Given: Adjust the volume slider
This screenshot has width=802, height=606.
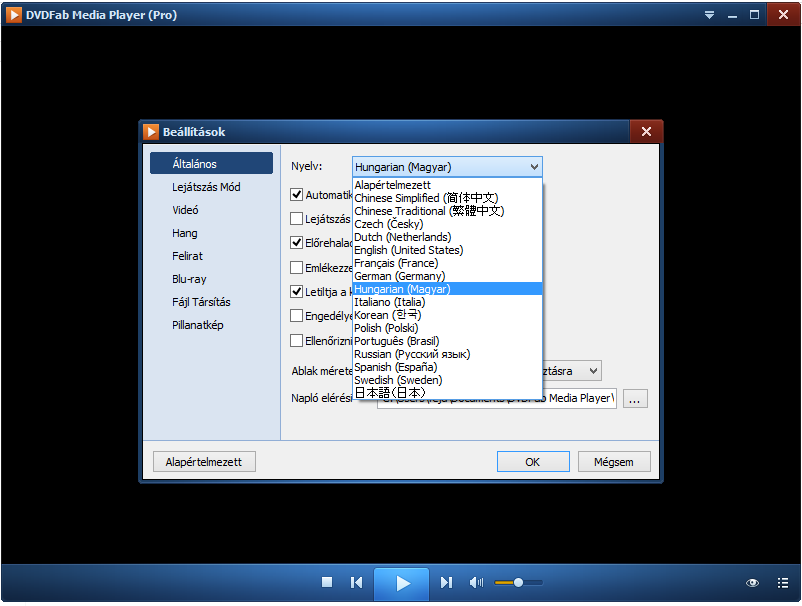Looking at the screenshot, I should click(518, 583).
